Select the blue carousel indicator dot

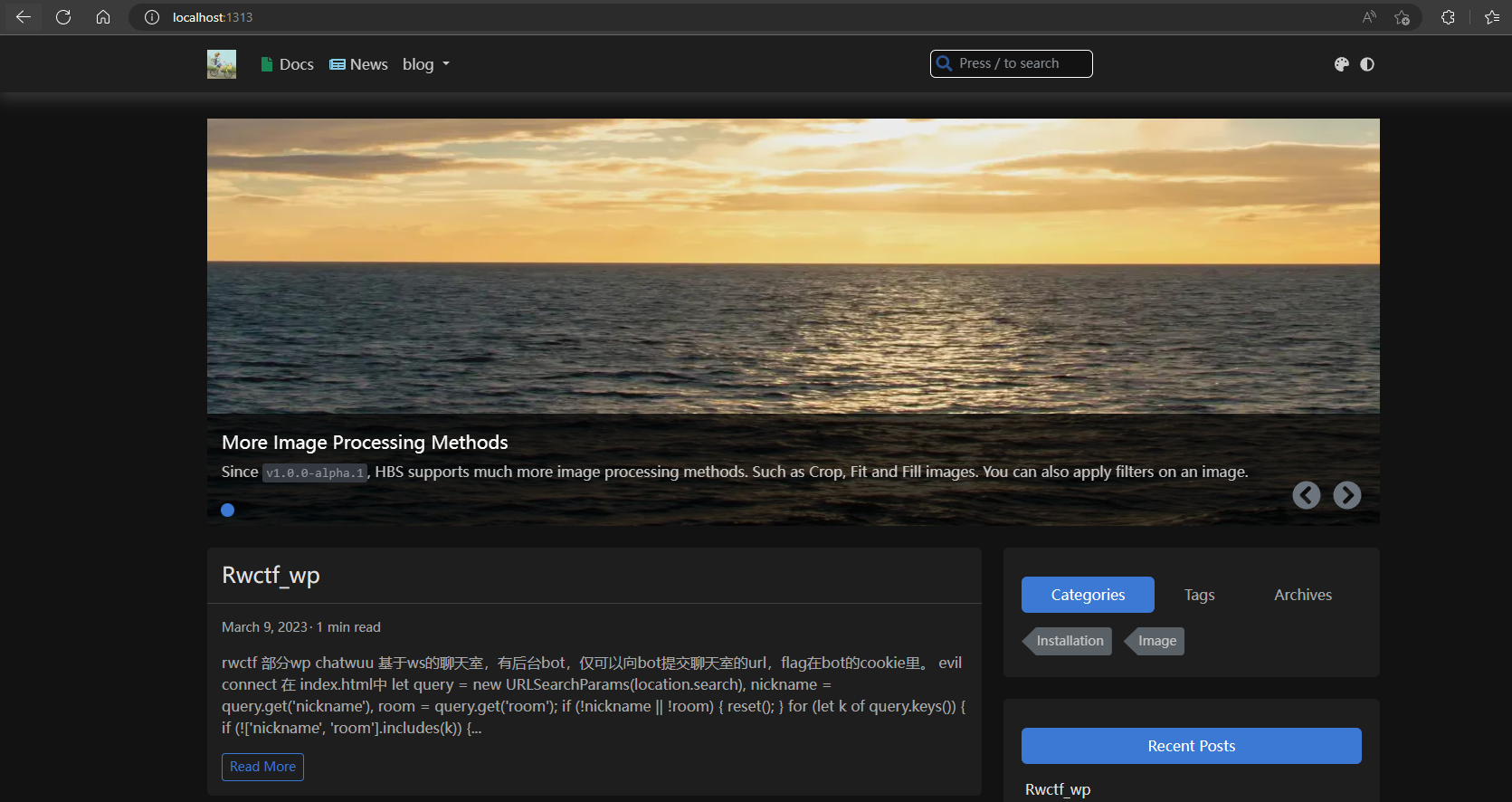coord(228,511)
